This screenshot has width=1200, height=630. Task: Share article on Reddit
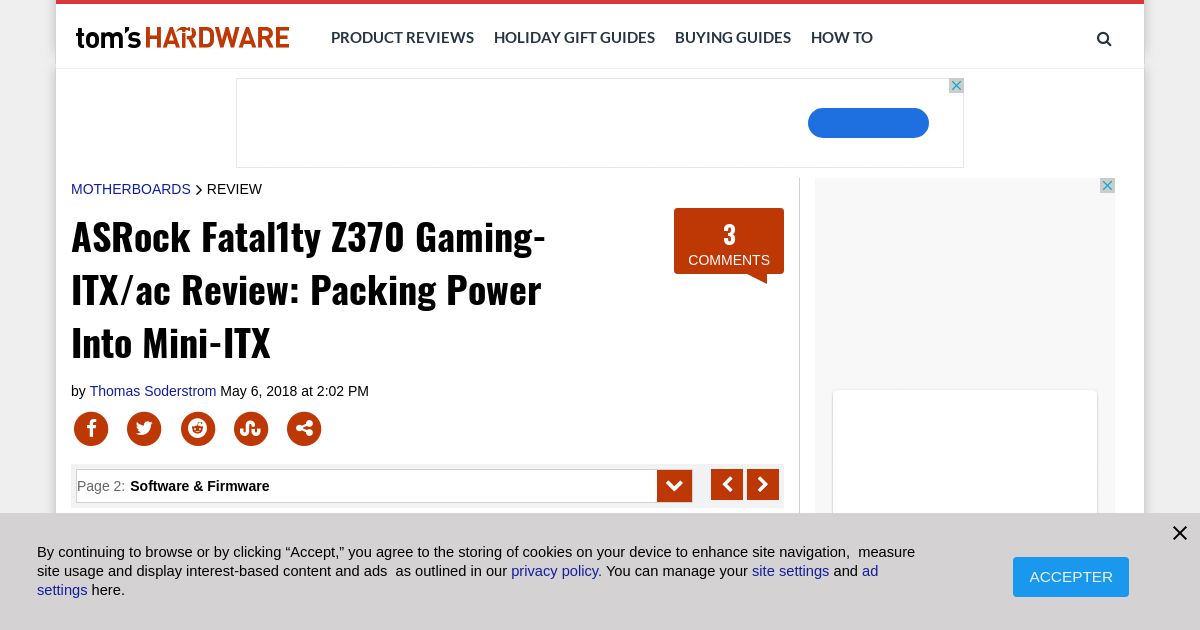[x=198, y=429]
